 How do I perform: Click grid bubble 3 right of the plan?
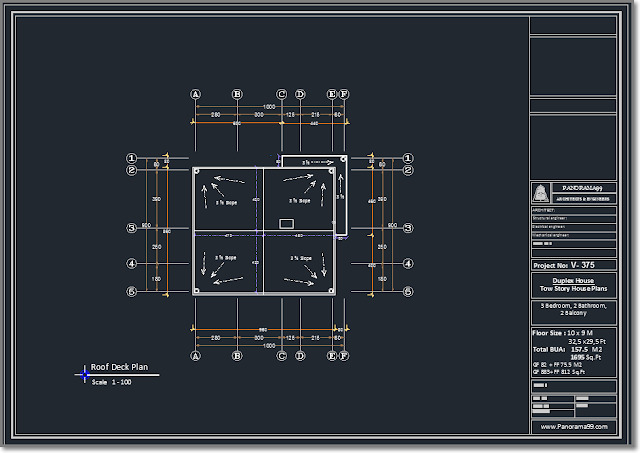(408, 228)
